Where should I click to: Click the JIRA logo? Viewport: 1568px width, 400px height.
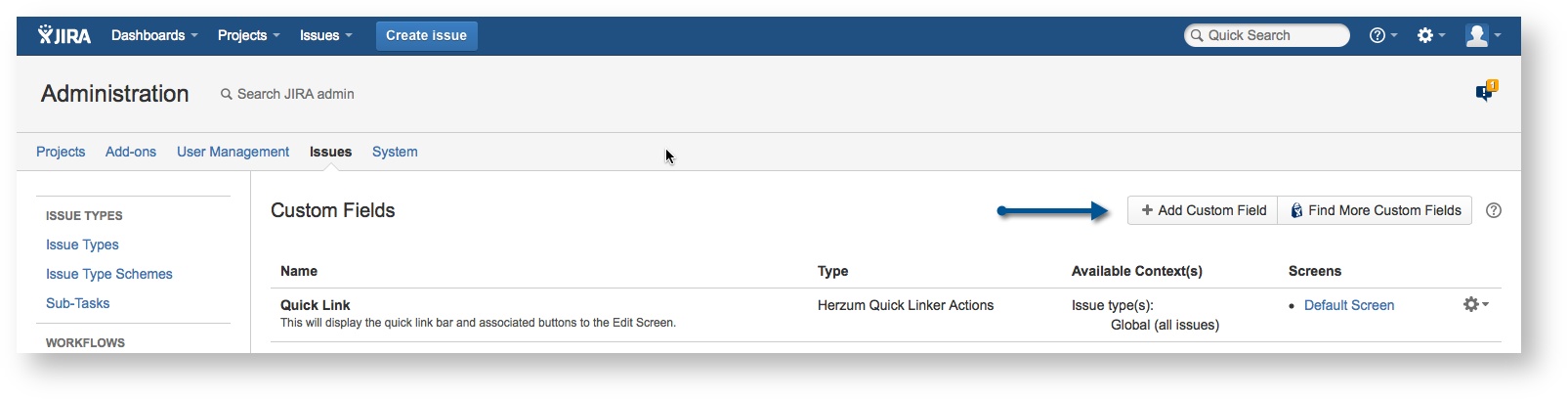point(64,35)
